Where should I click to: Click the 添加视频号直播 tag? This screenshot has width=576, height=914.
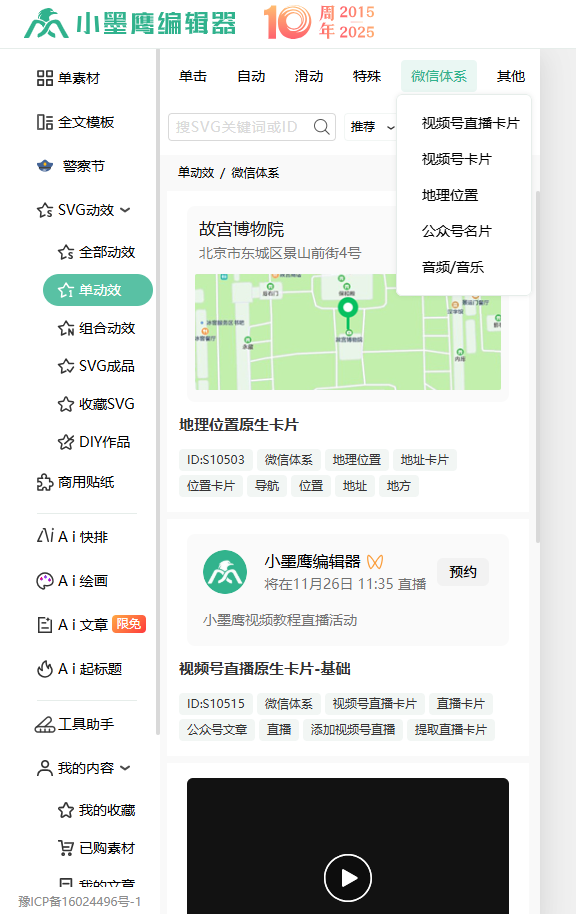[353, 729]
